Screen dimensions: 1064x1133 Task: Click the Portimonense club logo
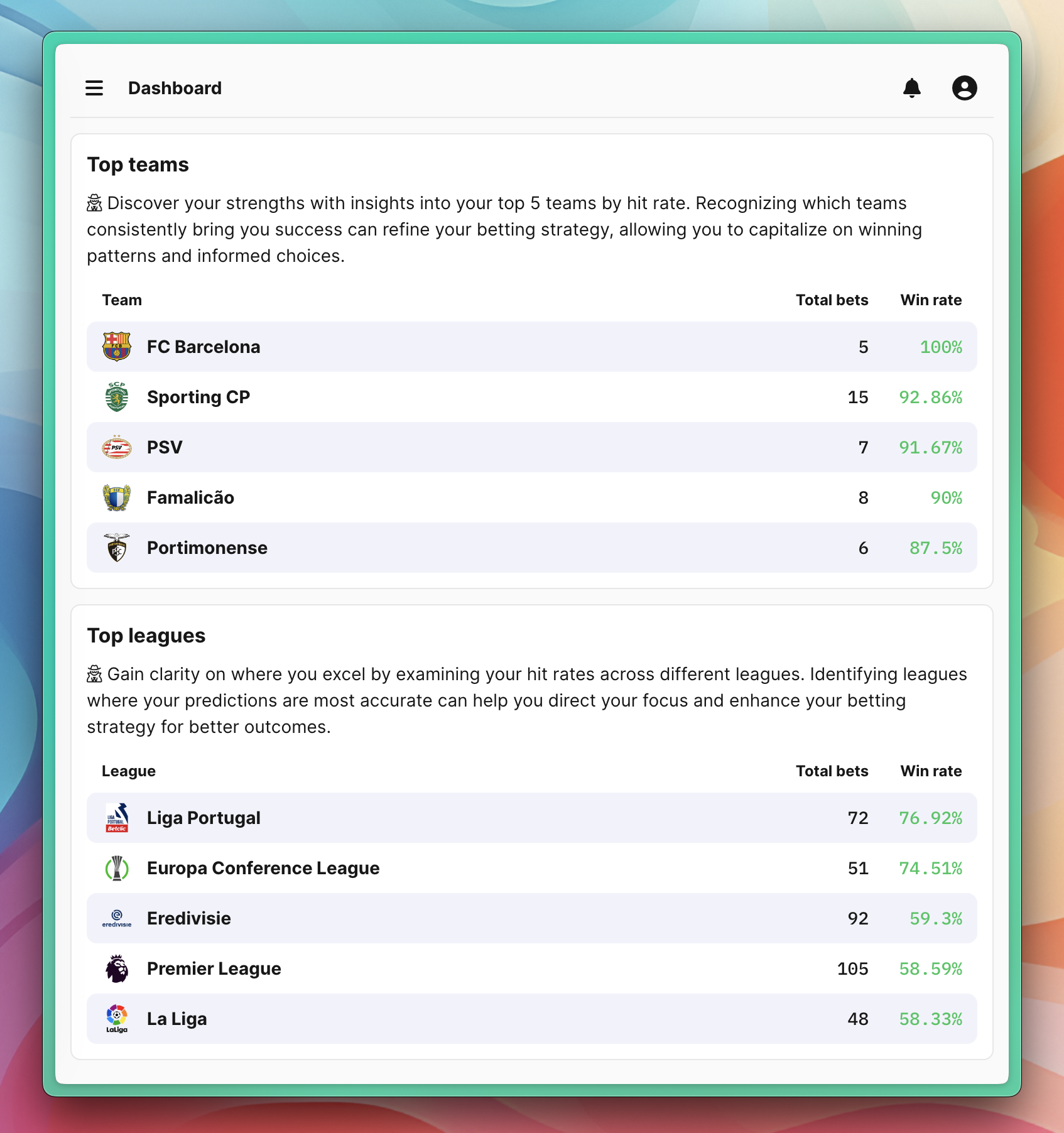(117, 548)
